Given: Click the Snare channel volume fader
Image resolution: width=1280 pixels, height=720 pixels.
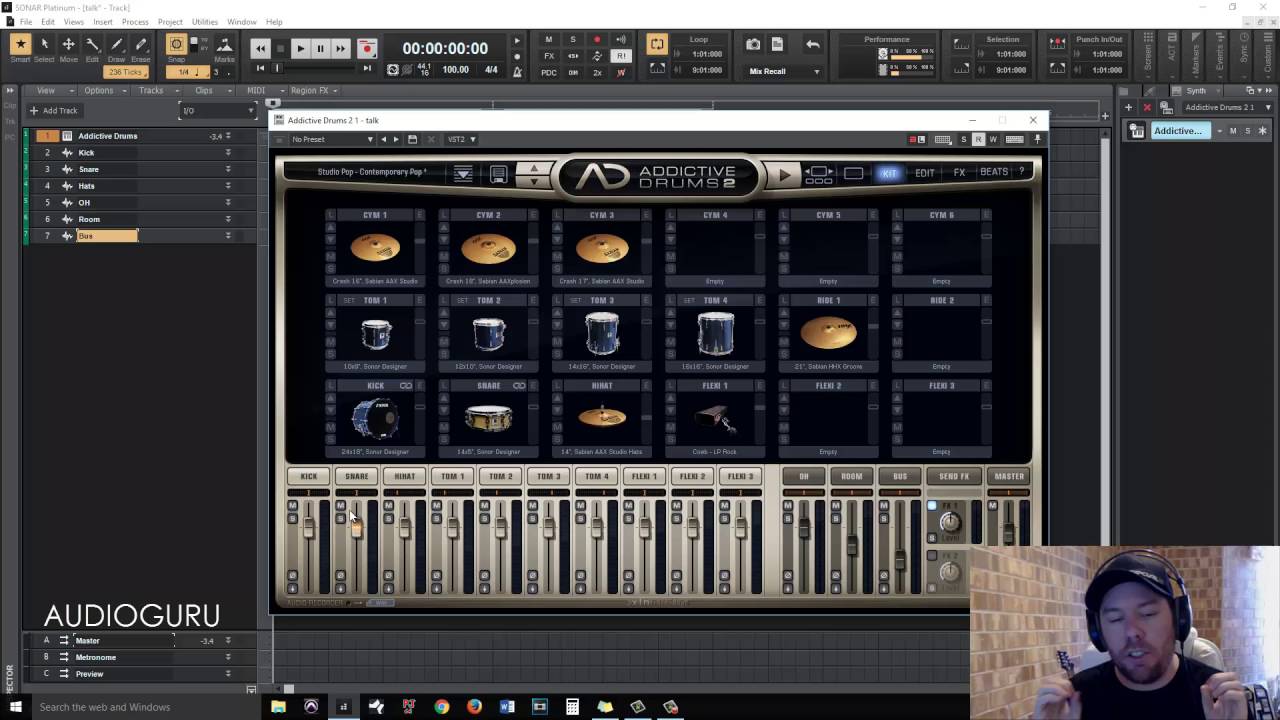Looking at the screenshot, I should coord(356,528).
